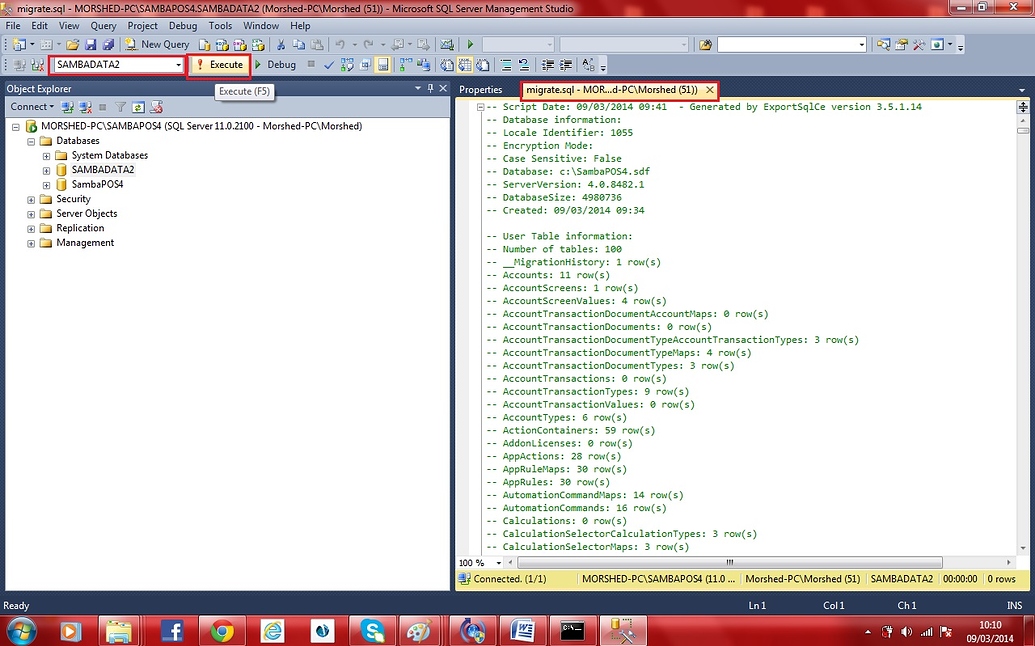The height and width of the screenshot is (646, 1035).
Task: Open a New Query window
Action: point(166,44)
